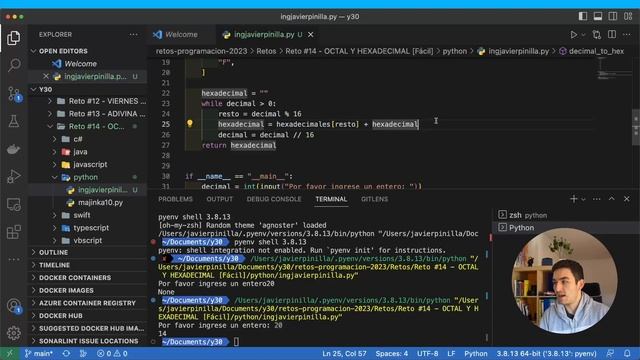
Task: Open the new terminal launch profile dropdown
Action: coord(583,199)
